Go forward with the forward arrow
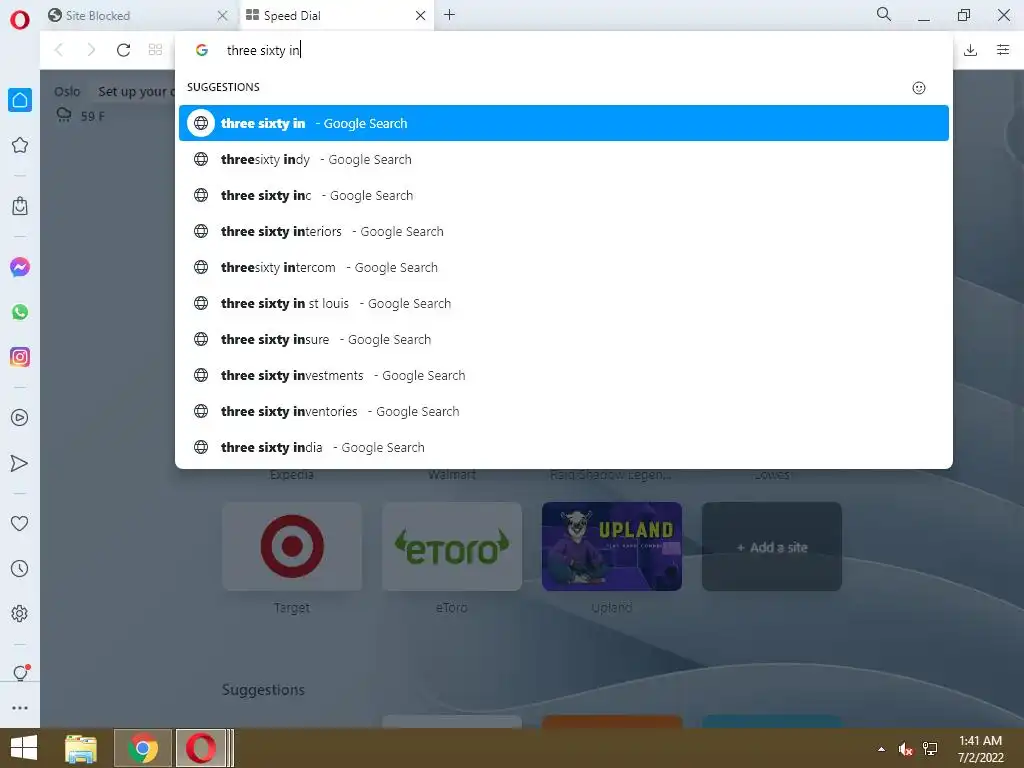The height and width of the screenshot is (768, 1024). 91,50
